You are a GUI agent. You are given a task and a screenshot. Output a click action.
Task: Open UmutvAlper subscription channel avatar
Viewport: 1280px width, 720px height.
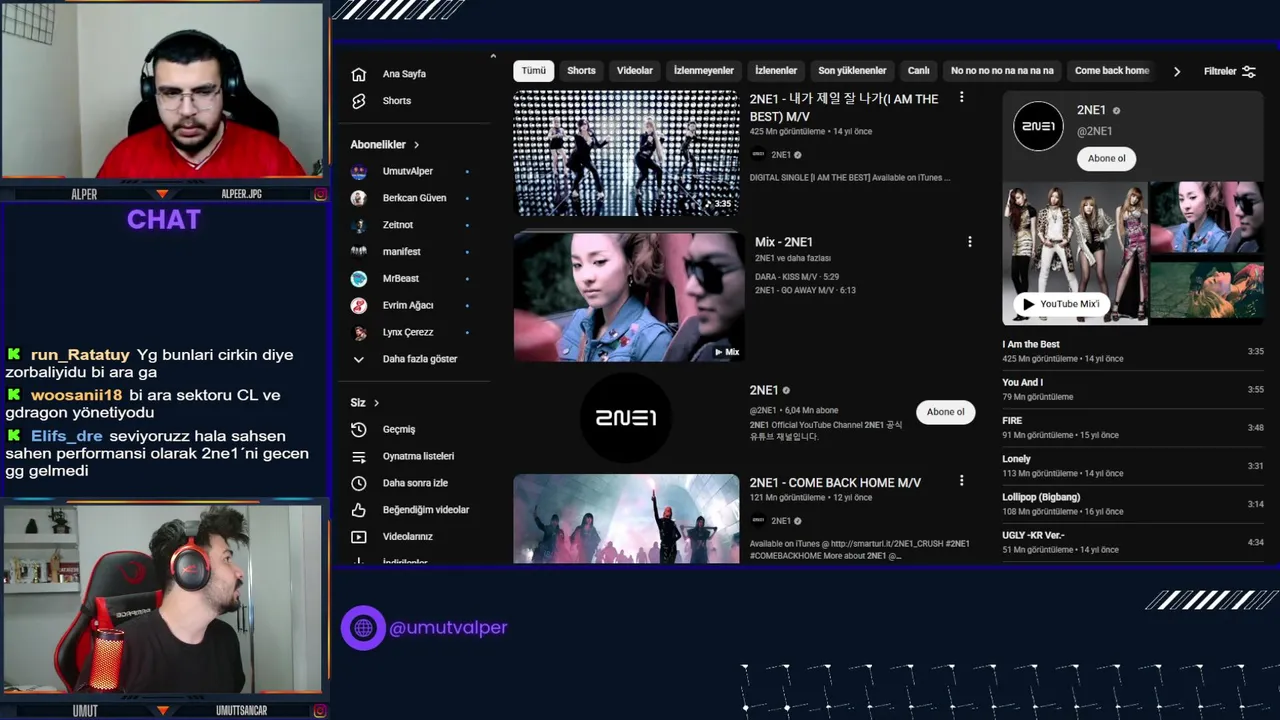point(359,171)
